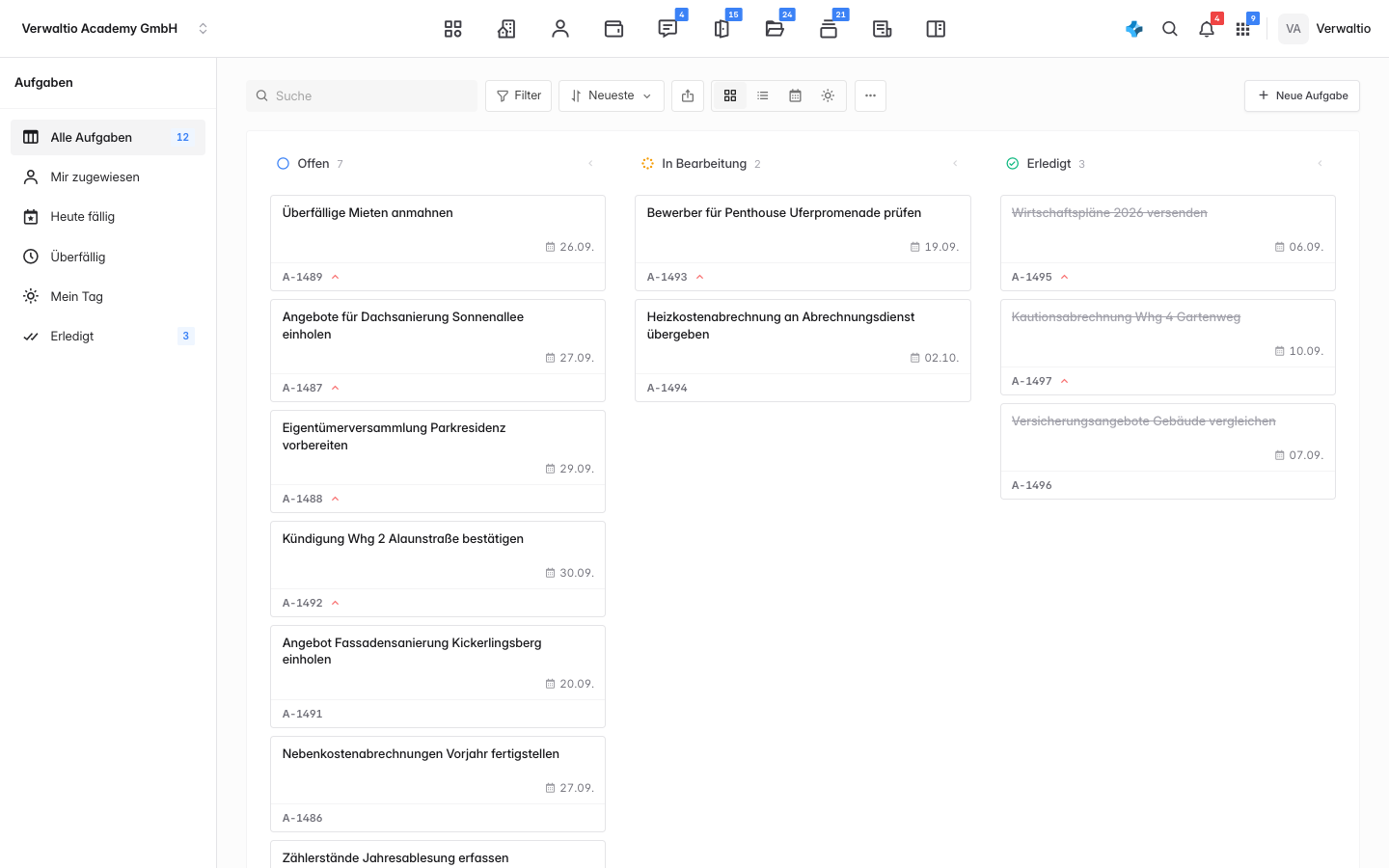The width and height of the screenshot is (1389, 868).
Task: Click the export/share icon in the toolbar
Action: [688, 95]
